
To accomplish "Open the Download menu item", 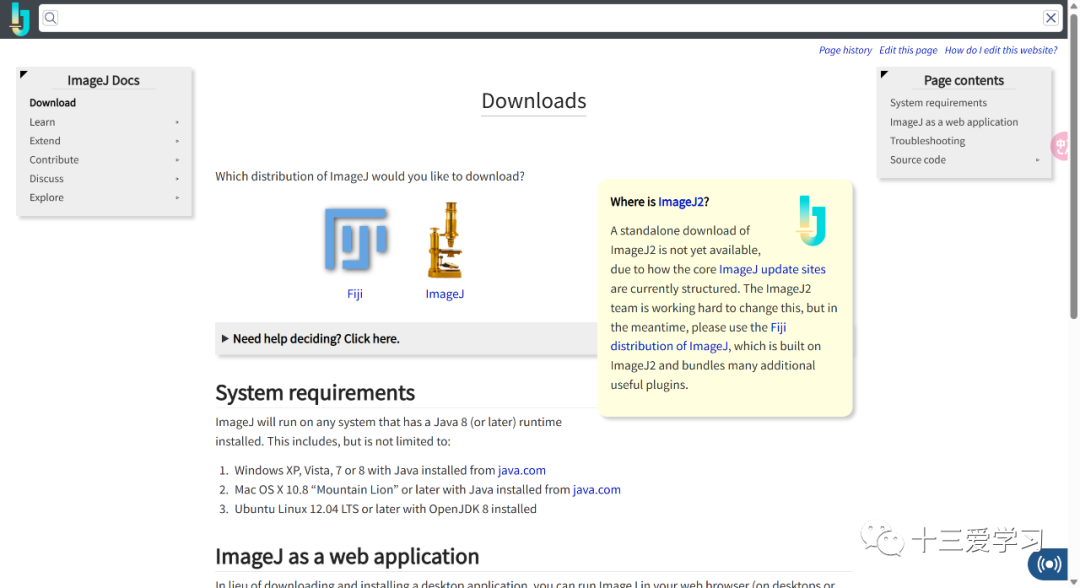I will [52, 103].
